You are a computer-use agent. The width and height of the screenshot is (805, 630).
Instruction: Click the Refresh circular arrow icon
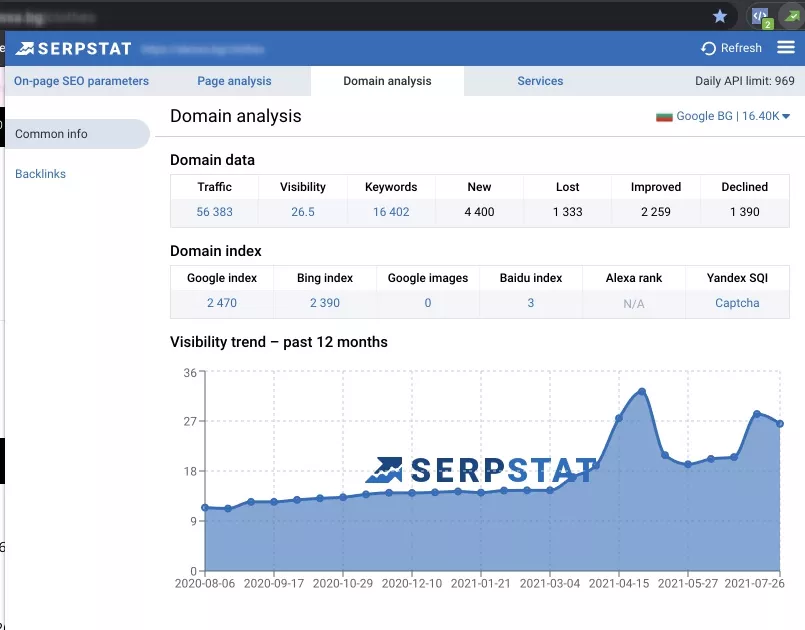(x=708, y=48)
